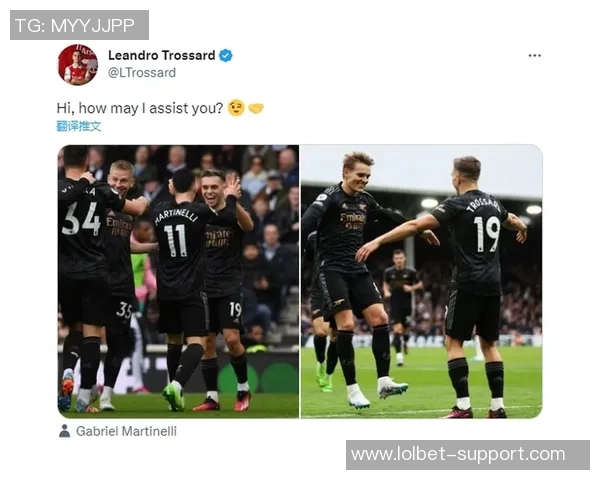Click the blue verified badge
Image resolution: width=600 pixels, height=480 pixels.
(x=226, y=56)
